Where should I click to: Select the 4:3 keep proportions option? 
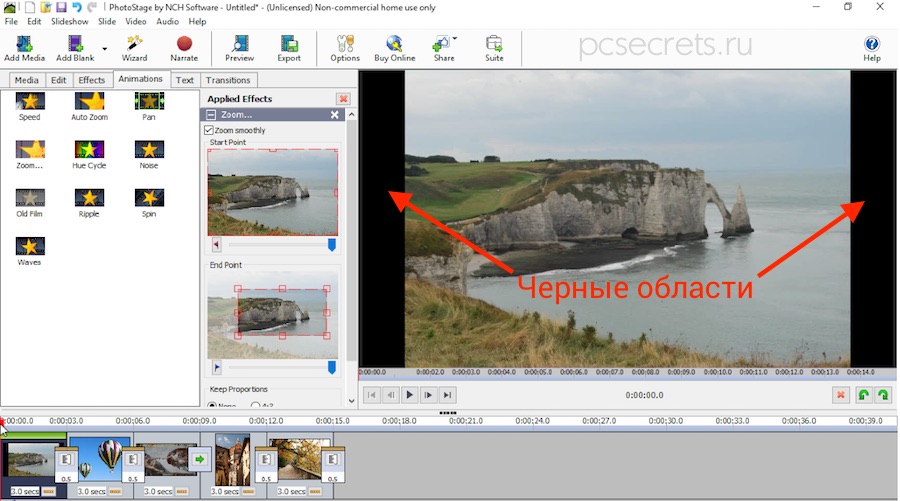tap(256, 404)
